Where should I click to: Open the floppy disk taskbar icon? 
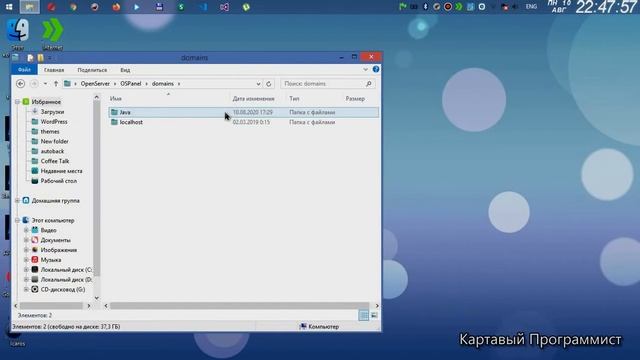point(160,7)
